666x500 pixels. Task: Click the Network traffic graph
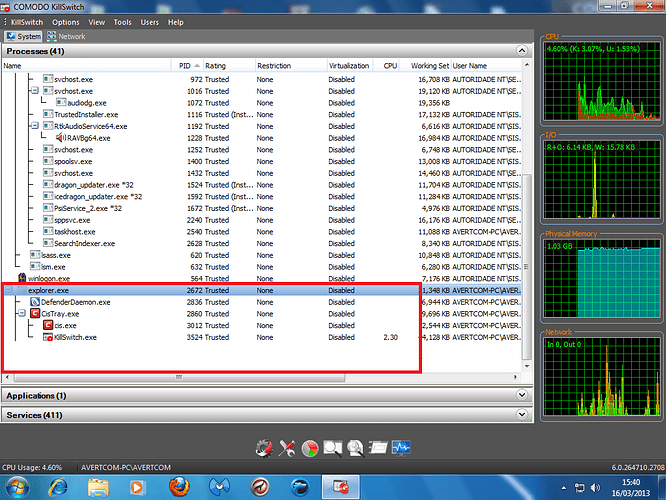pyautogui.click(x=601, y=377)
